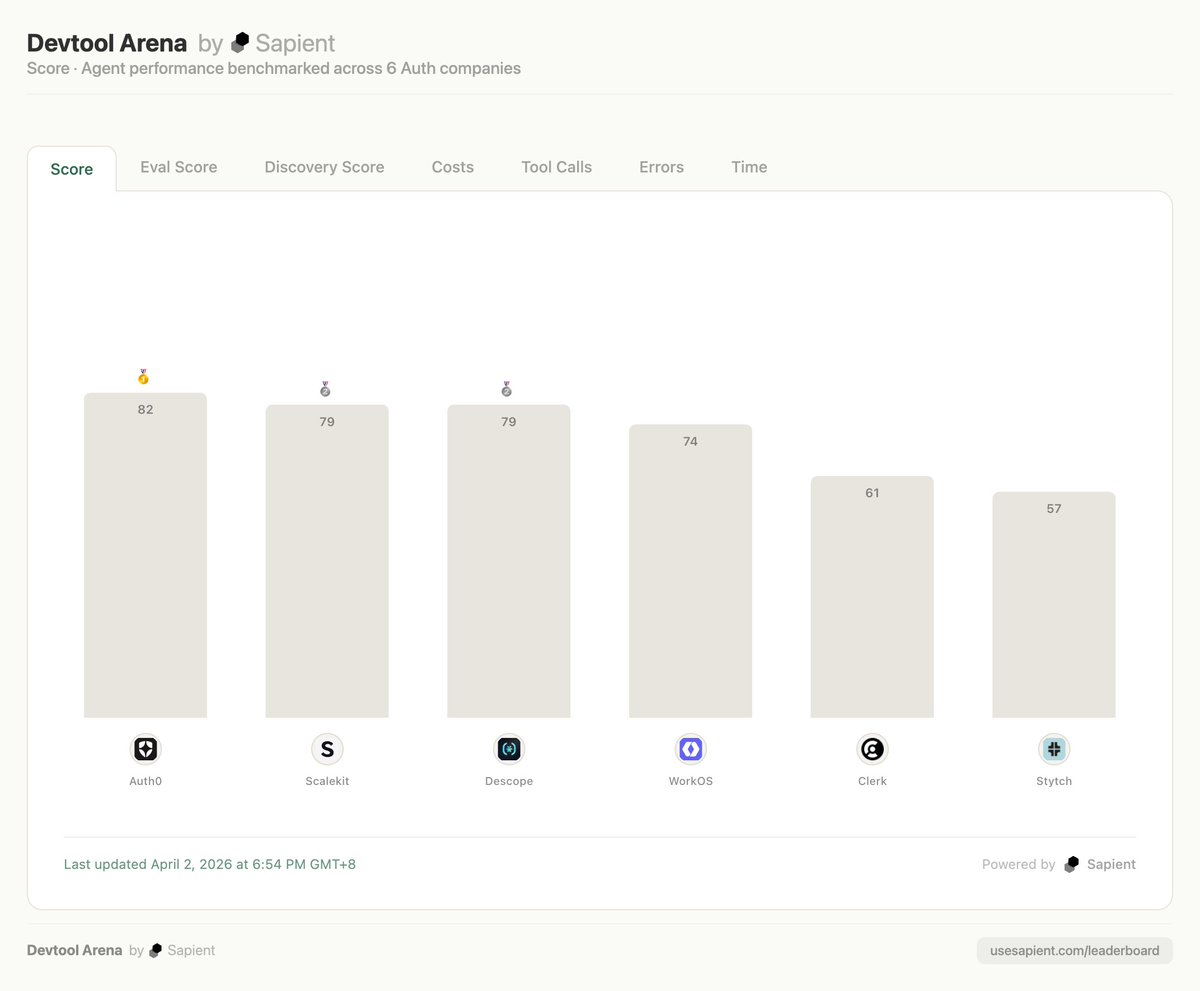The width and height of the screenshot is (1200, 991).
Task: Click the Clerk label under the chart
Action: [x=872, y=781]
